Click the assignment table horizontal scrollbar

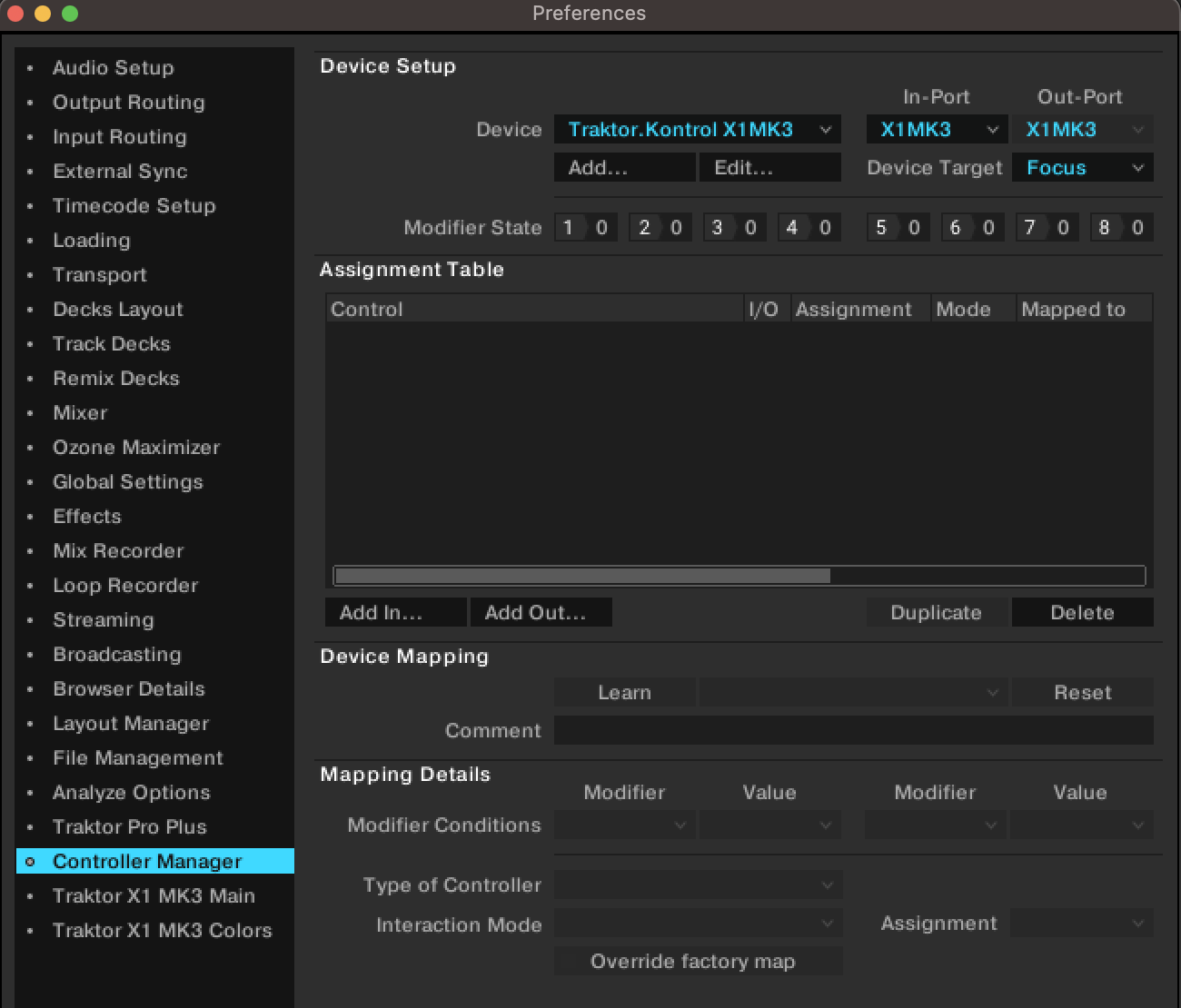581,576
